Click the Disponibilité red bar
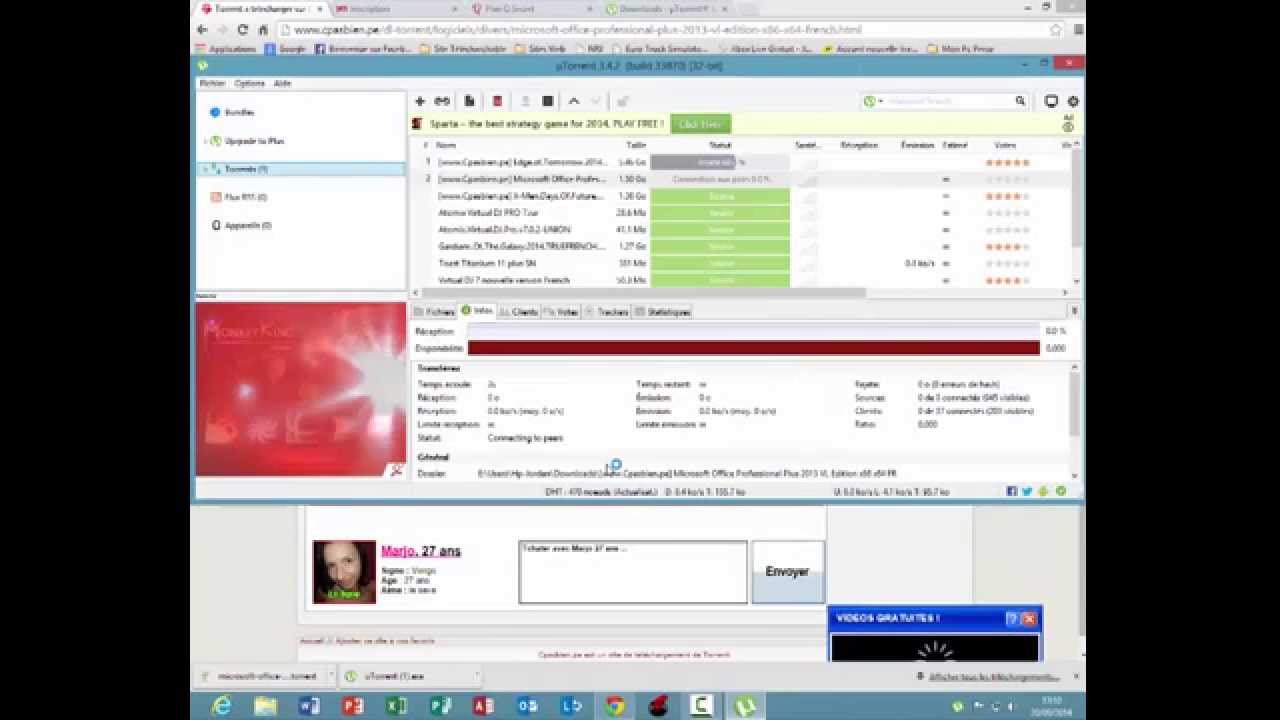The image size is (1280, 720). click(x=754, y=348)
